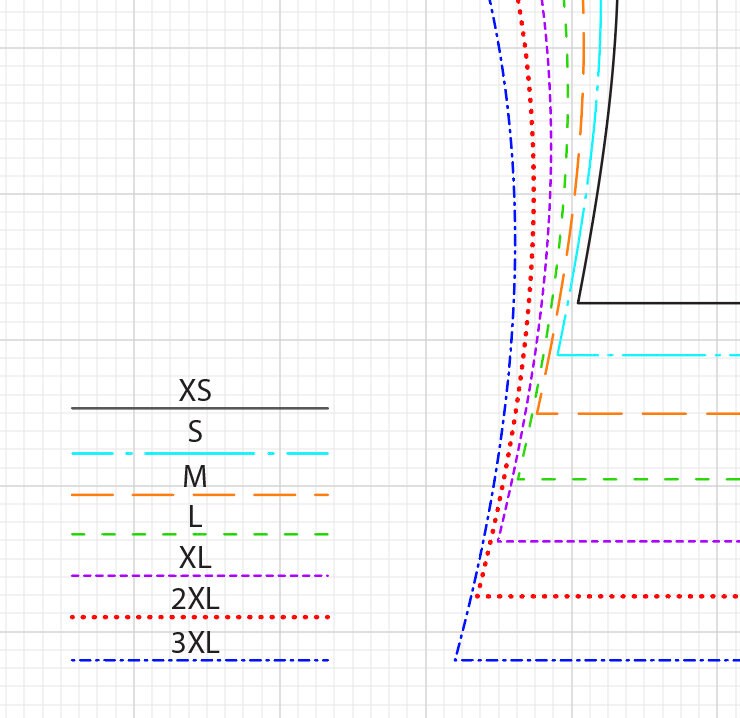Select the cyan dash-dot S legend line
Image resolution: width=740 pixels, height=718 pixels.
[x=200, y=454]
